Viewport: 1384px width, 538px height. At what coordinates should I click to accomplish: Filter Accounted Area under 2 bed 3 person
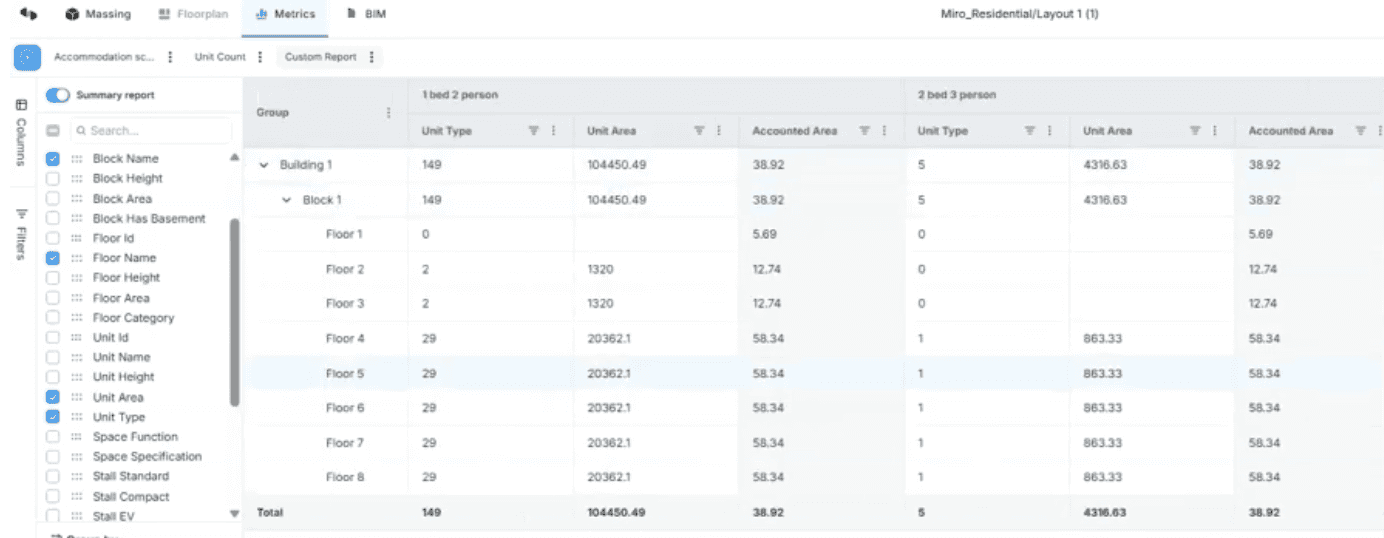[x=1360, y=131]
